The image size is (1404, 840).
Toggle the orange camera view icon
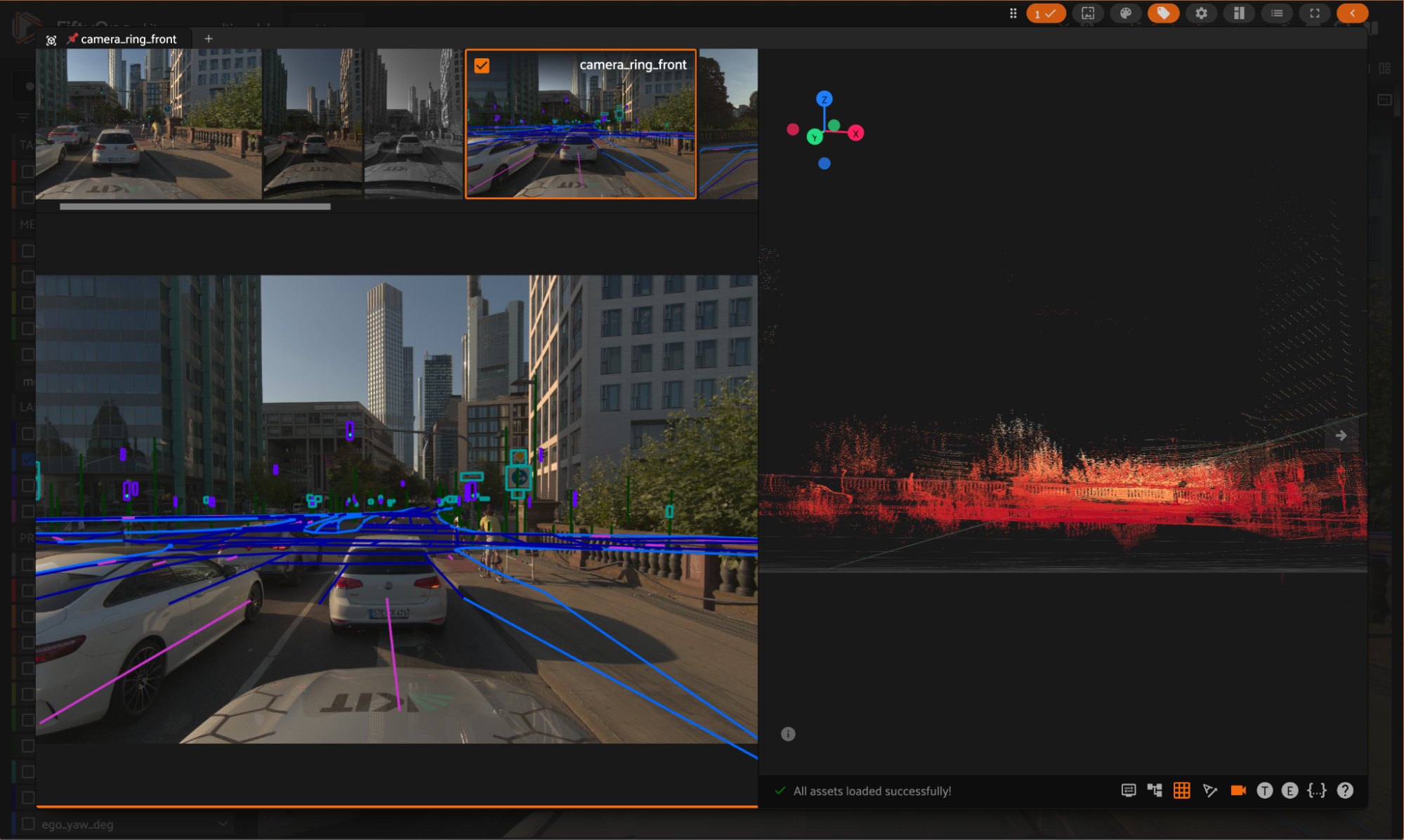[x=1238, y=791]
